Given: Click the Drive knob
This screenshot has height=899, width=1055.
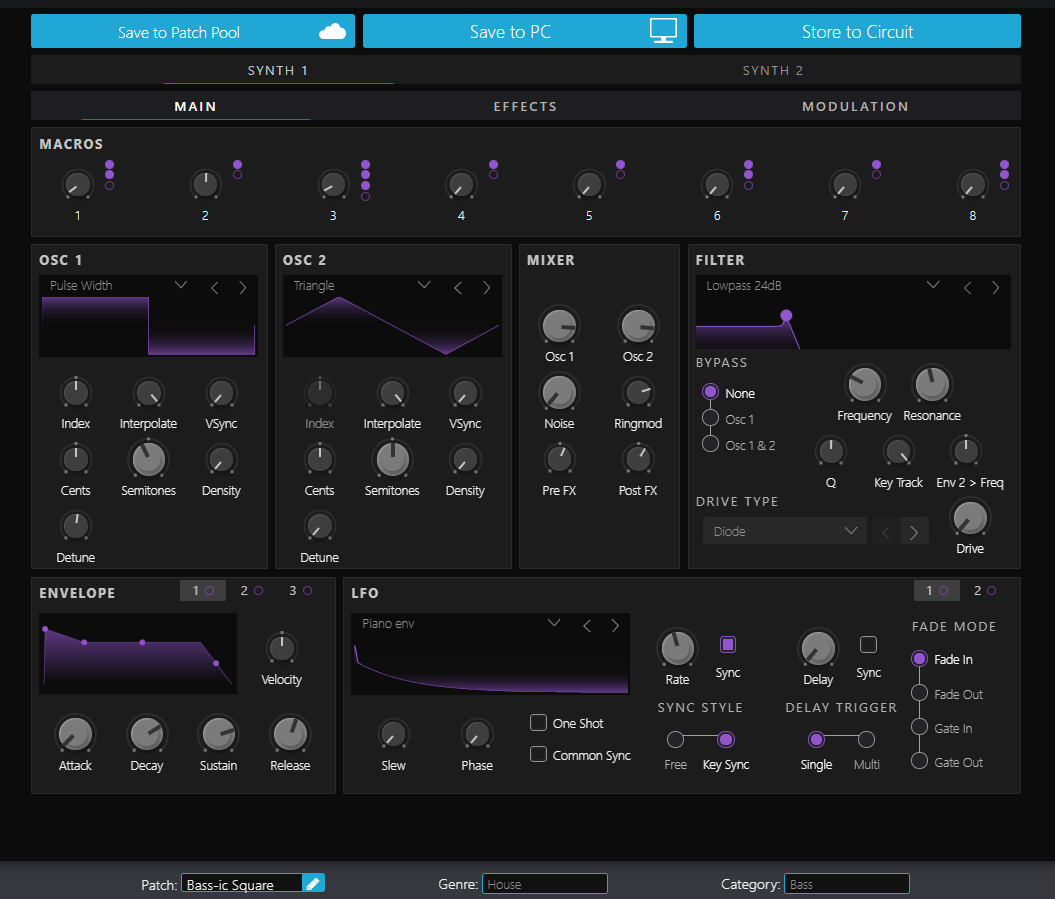Looking at the screenshot, I should click(x=970, y=518).
